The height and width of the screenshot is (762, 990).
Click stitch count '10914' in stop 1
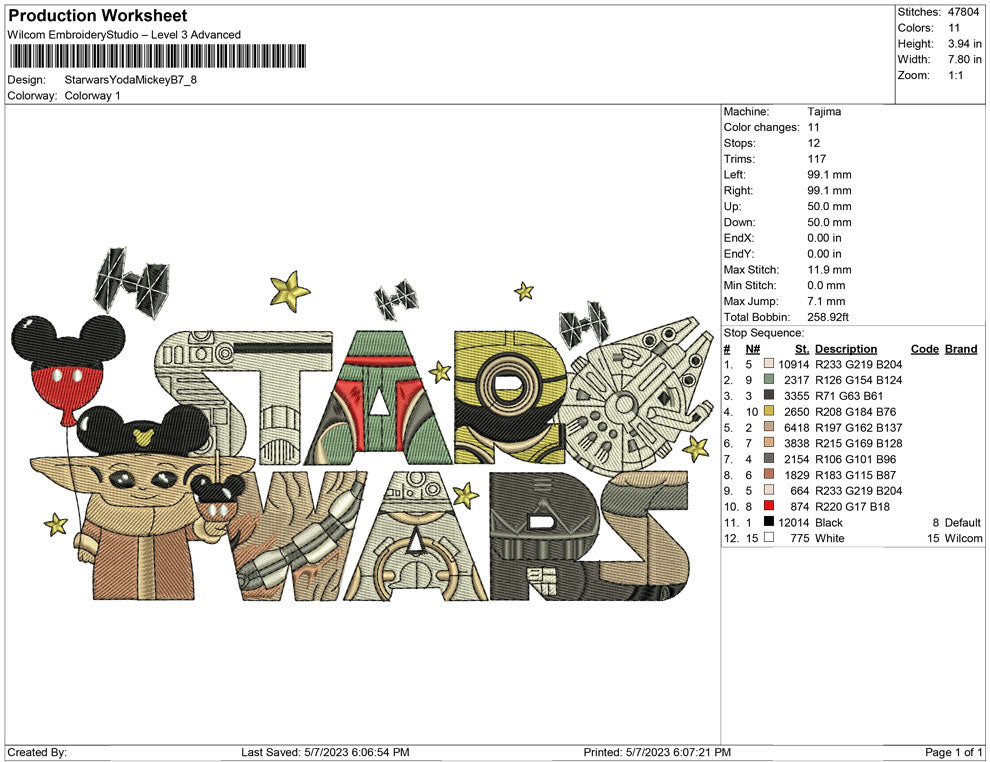[794, 364]
